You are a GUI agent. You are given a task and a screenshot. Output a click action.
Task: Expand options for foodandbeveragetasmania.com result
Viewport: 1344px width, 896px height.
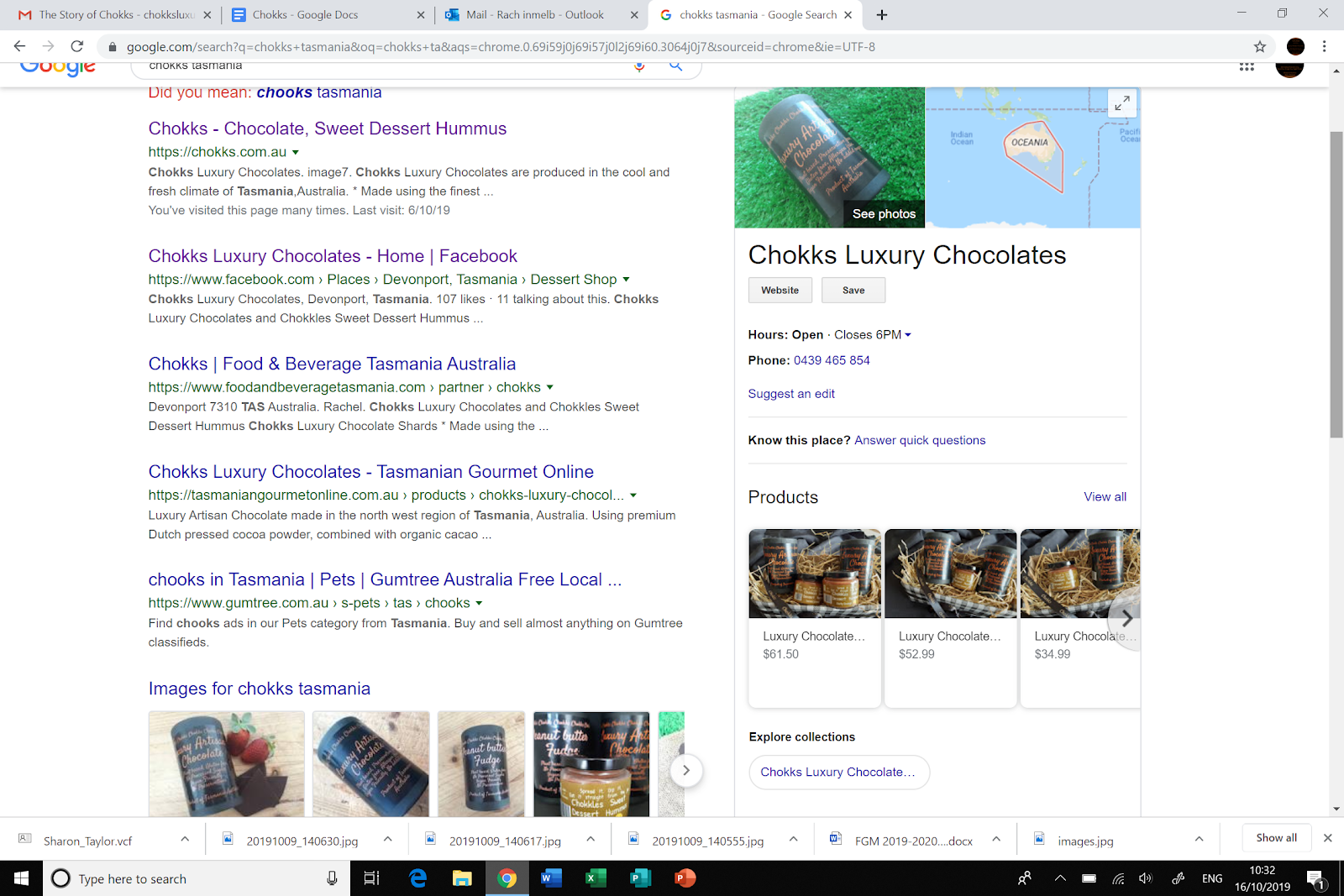[550, 388]
